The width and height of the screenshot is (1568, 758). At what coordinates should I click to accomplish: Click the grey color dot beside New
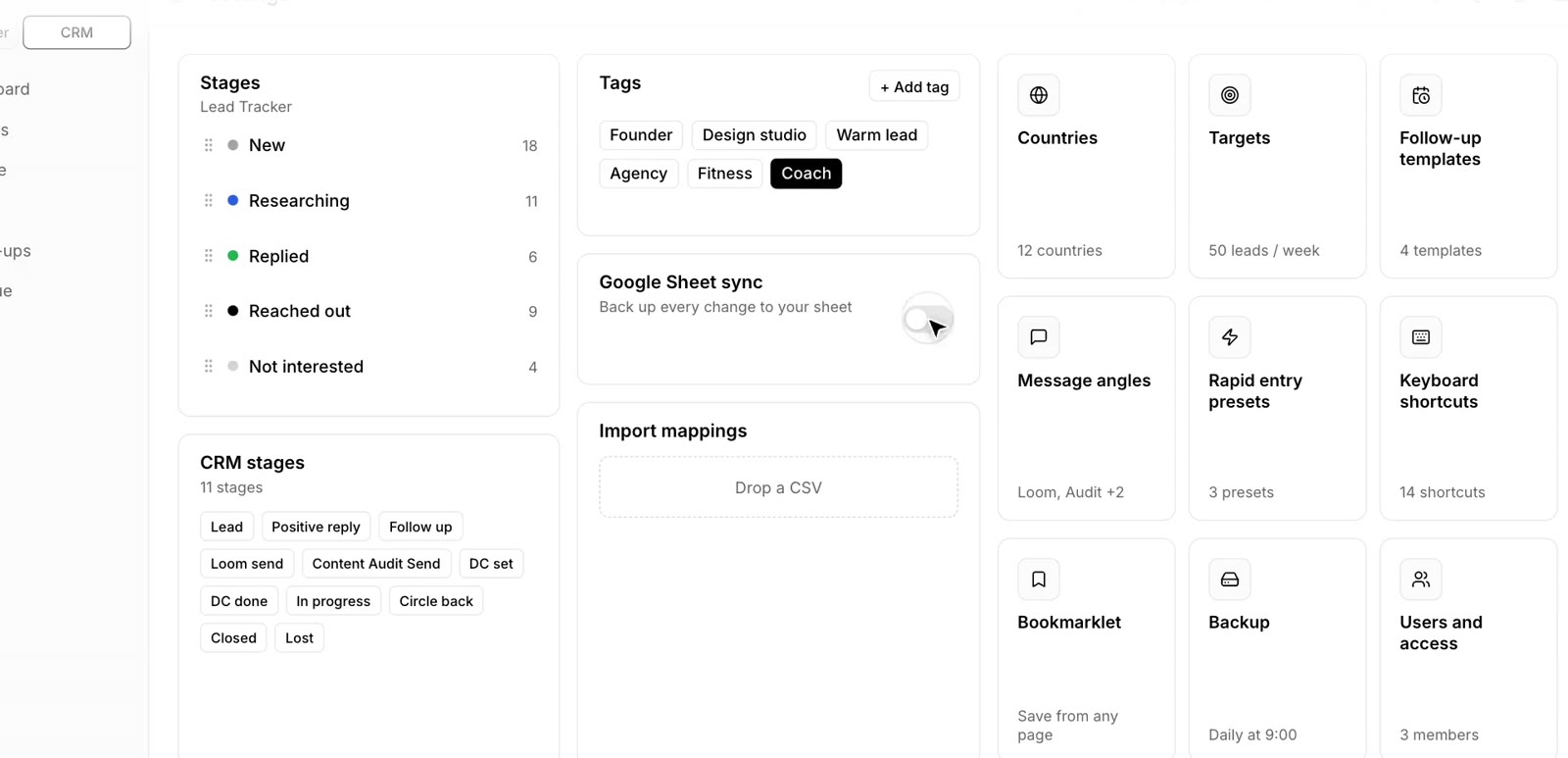[x=233, y=145]
